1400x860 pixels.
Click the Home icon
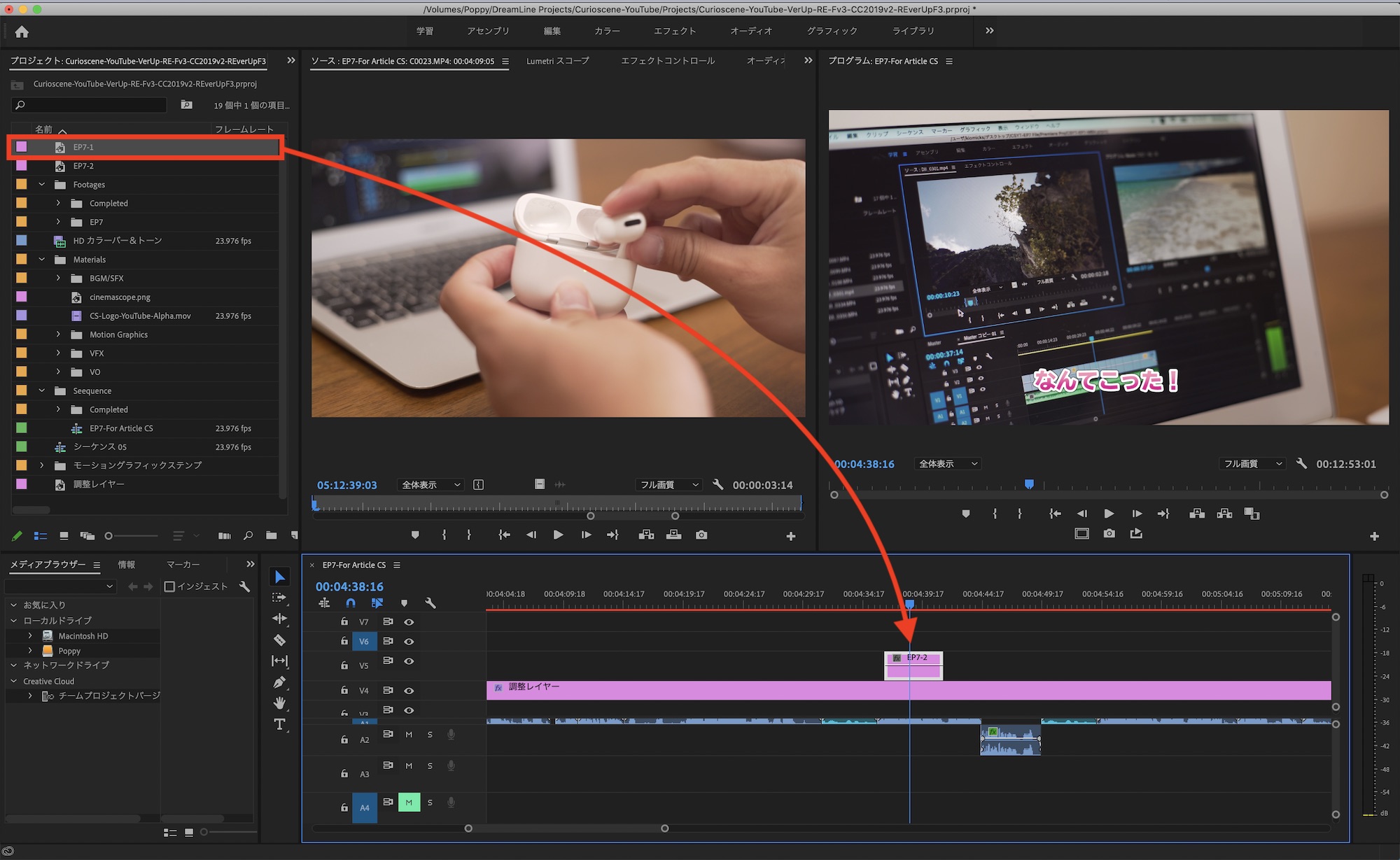pos(22,31)
